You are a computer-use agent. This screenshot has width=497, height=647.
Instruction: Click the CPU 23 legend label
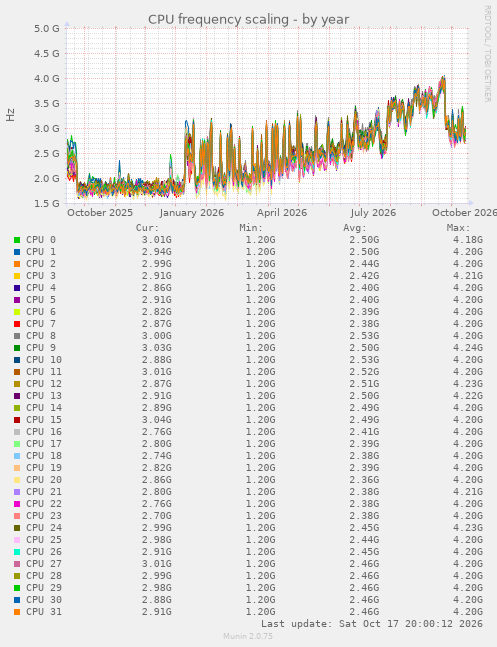[44, 515]
